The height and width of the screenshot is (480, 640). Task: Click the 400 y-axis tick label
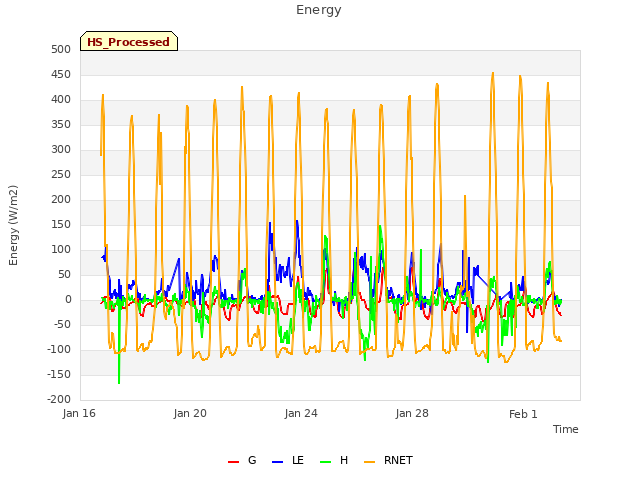pyautogui.click(x=61, y=100)
